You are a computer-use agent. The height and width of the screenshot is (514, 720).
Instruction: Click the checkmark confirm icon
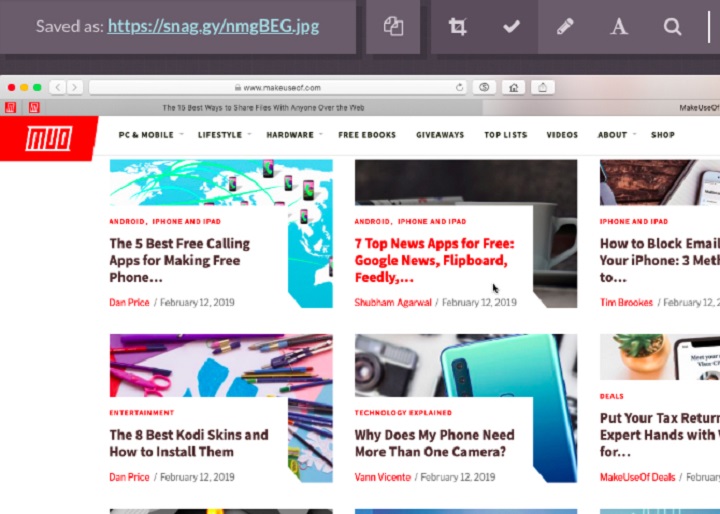click(x=511, y=27)
